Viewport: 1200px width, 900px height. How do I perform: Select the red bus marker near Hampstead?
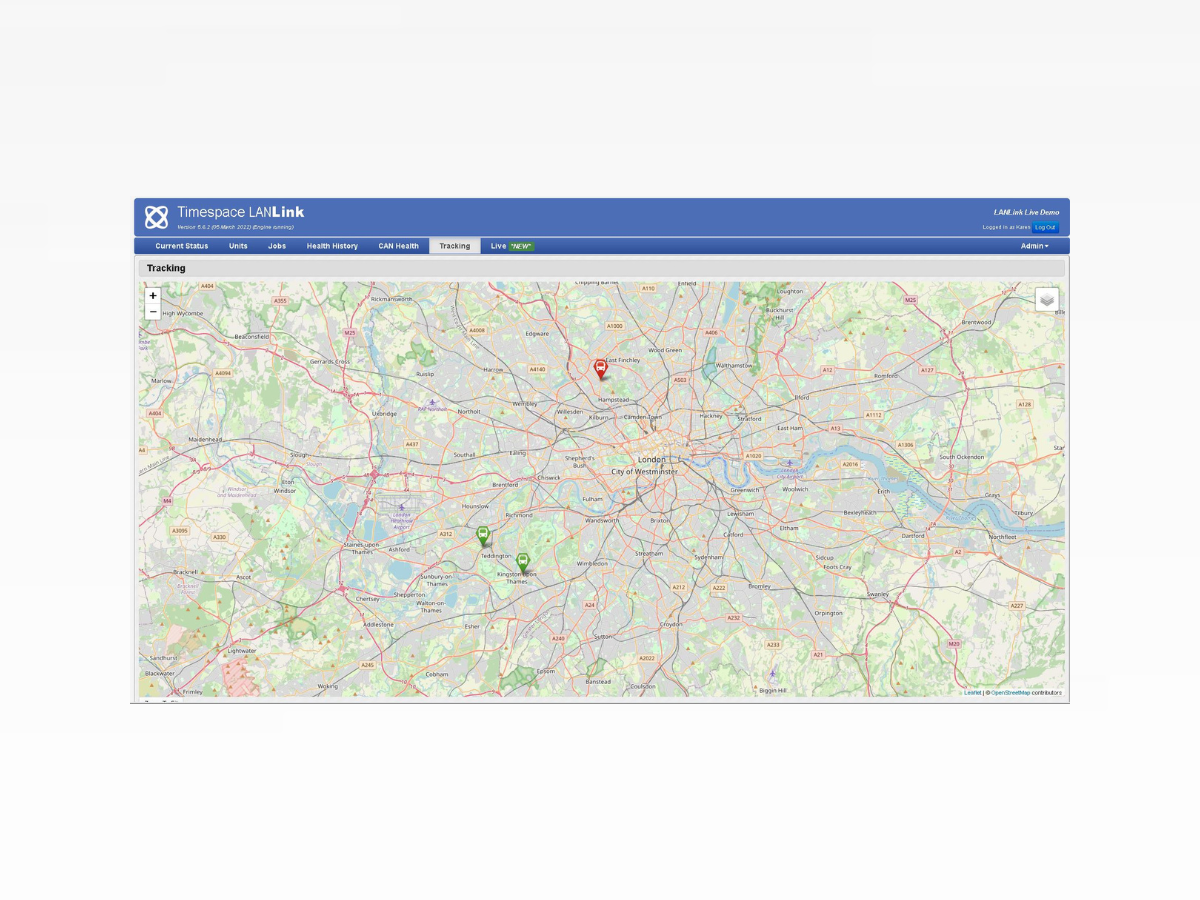click(x=600, y=369)
